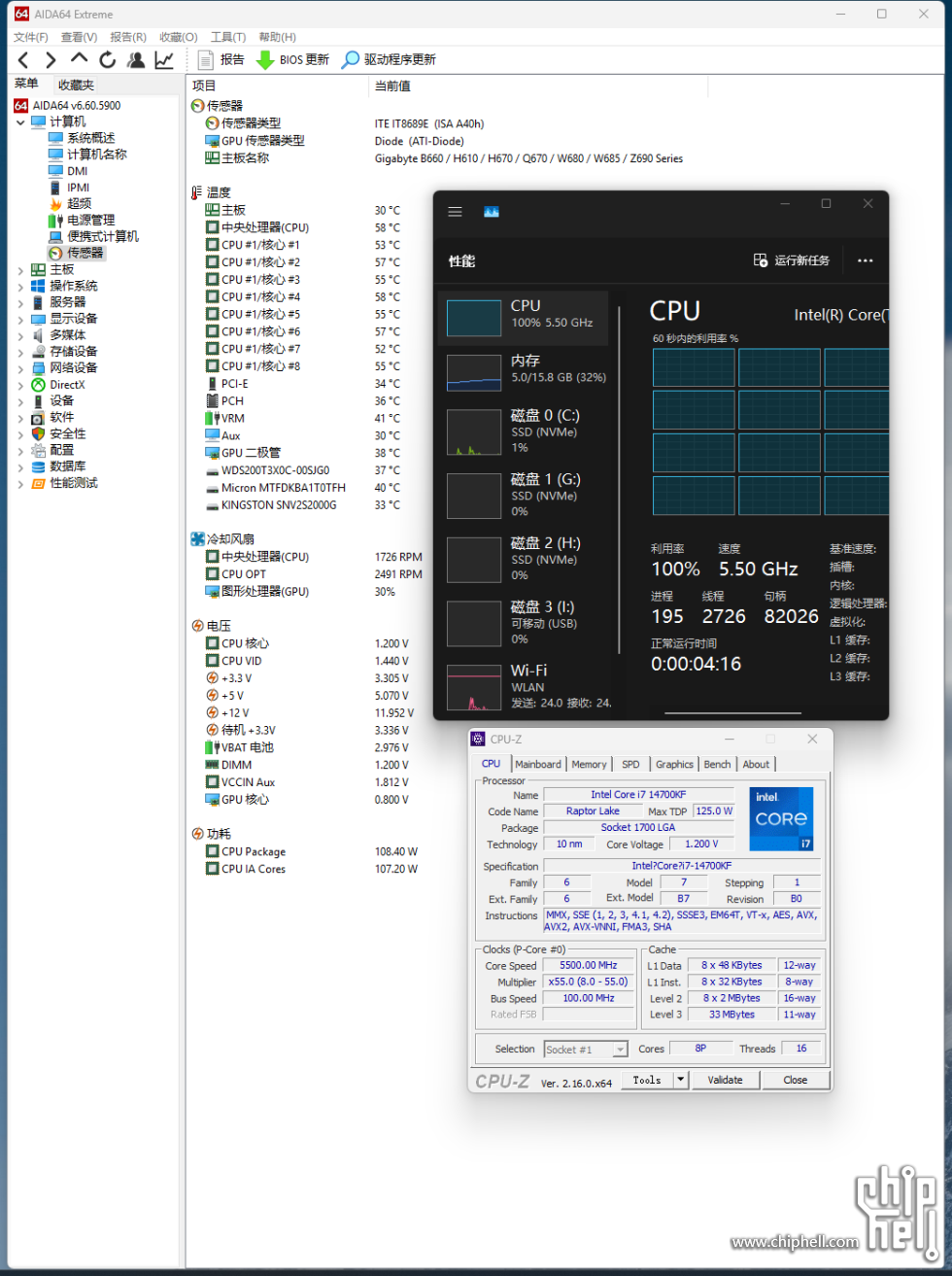
Task: Select 内存 memory in Task Manager list
Action: coord(523,373)
